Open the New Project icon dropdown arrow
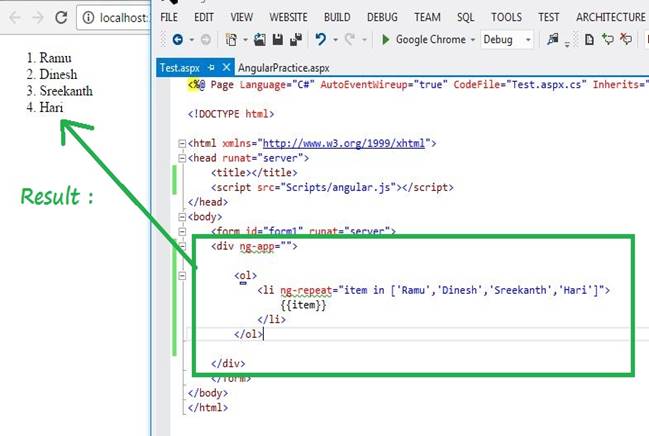 pyautogui.click(x=245, y=40)
